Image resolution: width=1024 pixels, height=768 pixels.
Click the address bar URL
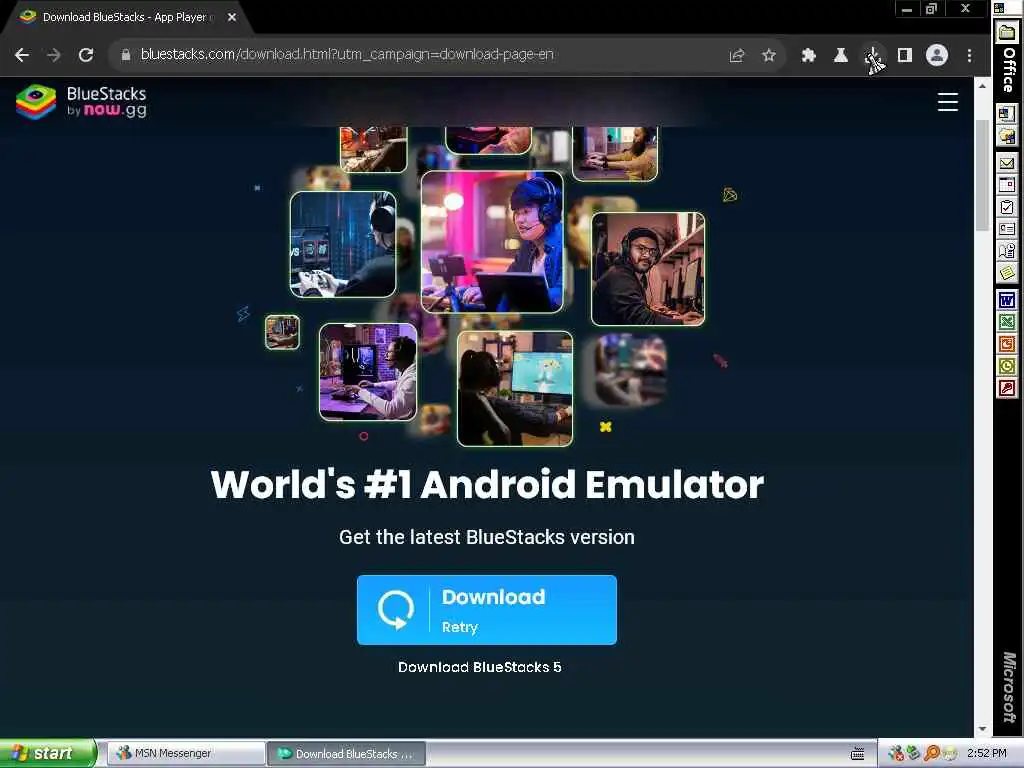(x=347, y=54)
